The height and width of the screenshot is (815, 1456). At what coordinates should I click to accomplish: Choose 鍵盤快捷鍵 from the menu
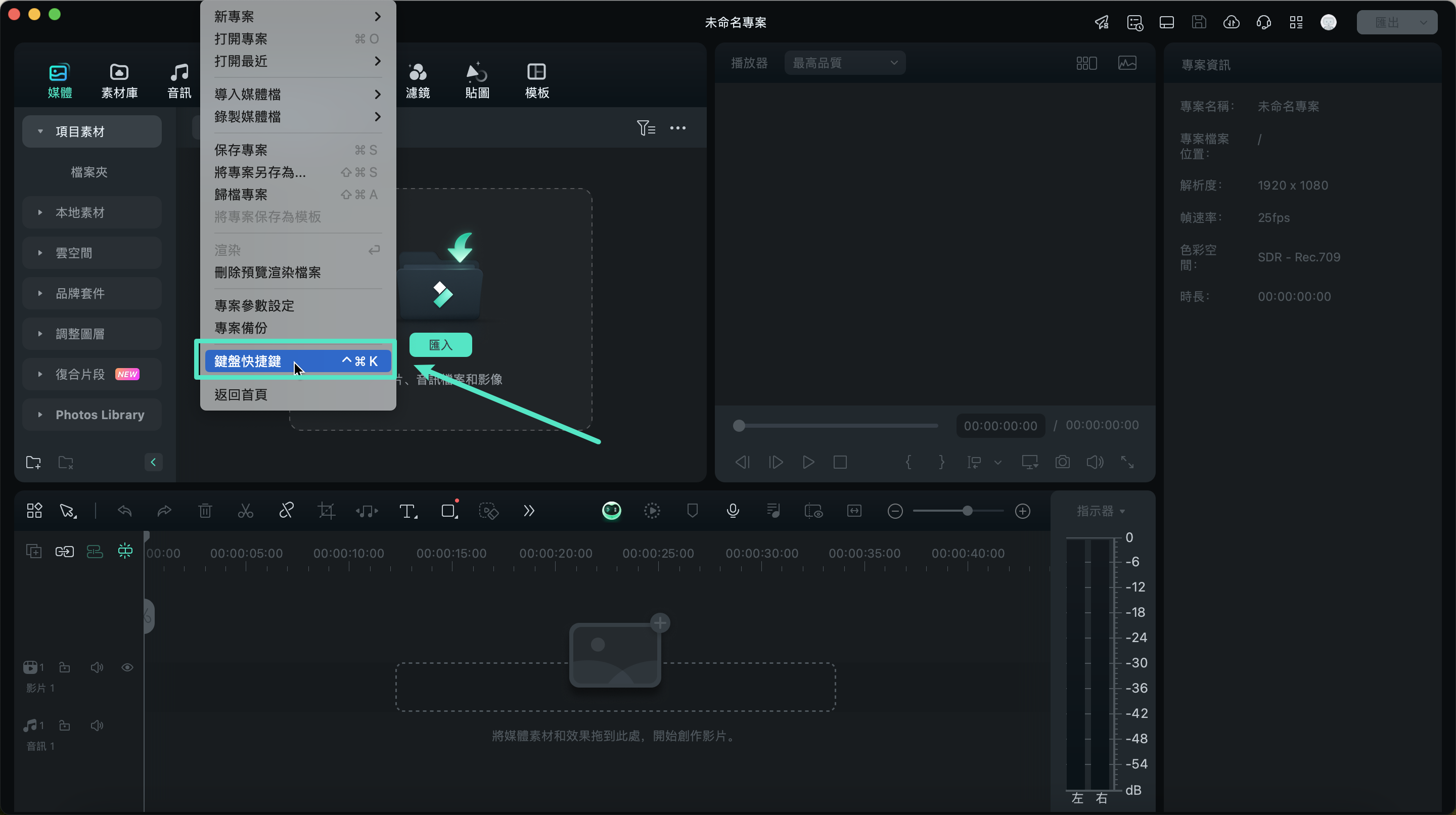(x=297, y=360)
